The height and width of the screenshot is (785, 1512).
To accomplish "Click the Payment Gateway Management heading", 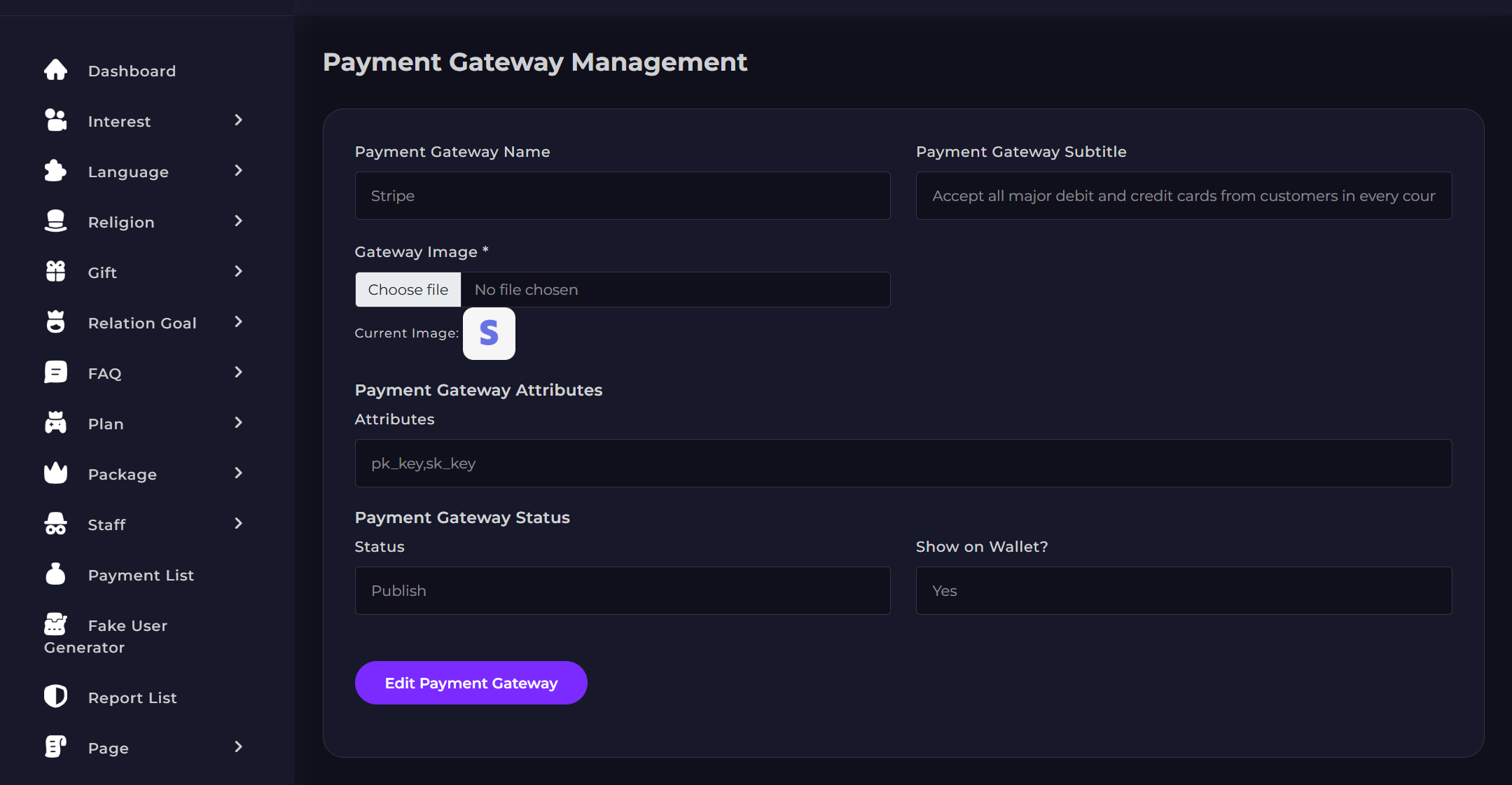I will point(535,62).
